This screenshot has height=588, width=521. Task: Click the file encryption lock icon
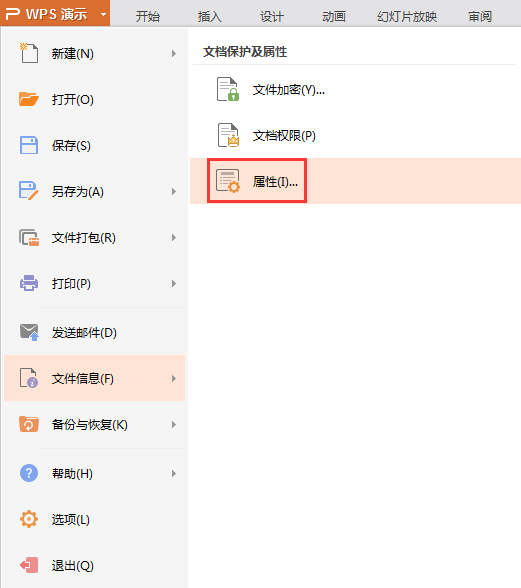228,89
